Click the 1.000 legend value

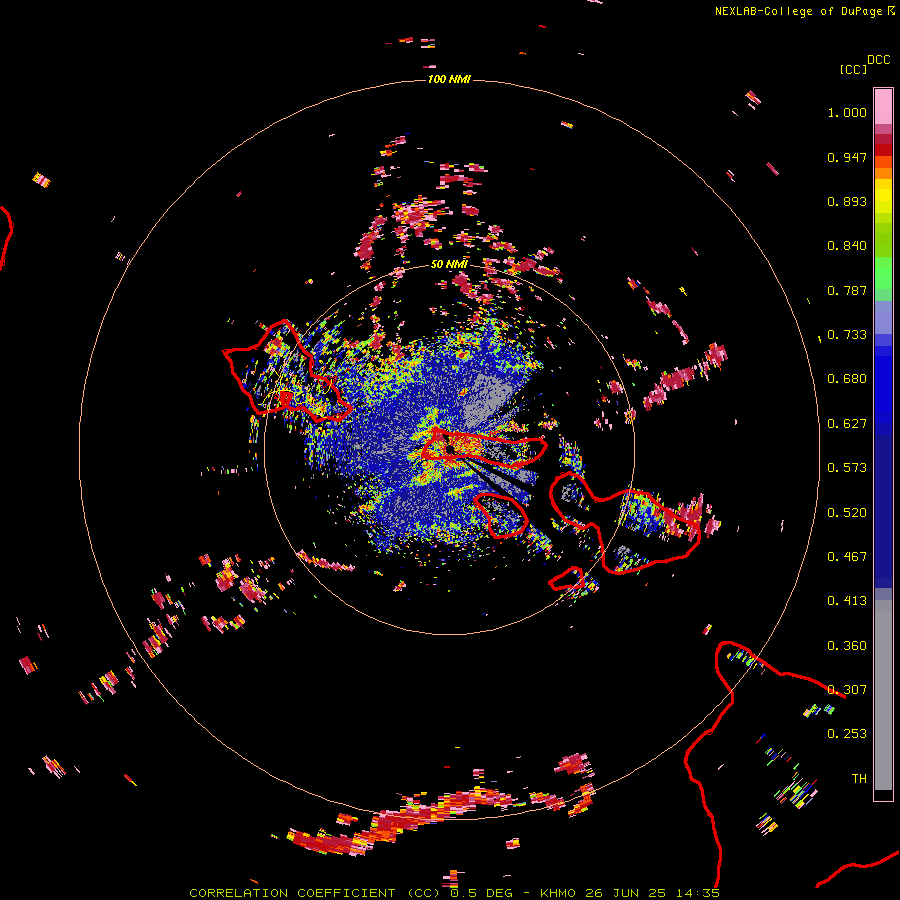tap(847, 112)
